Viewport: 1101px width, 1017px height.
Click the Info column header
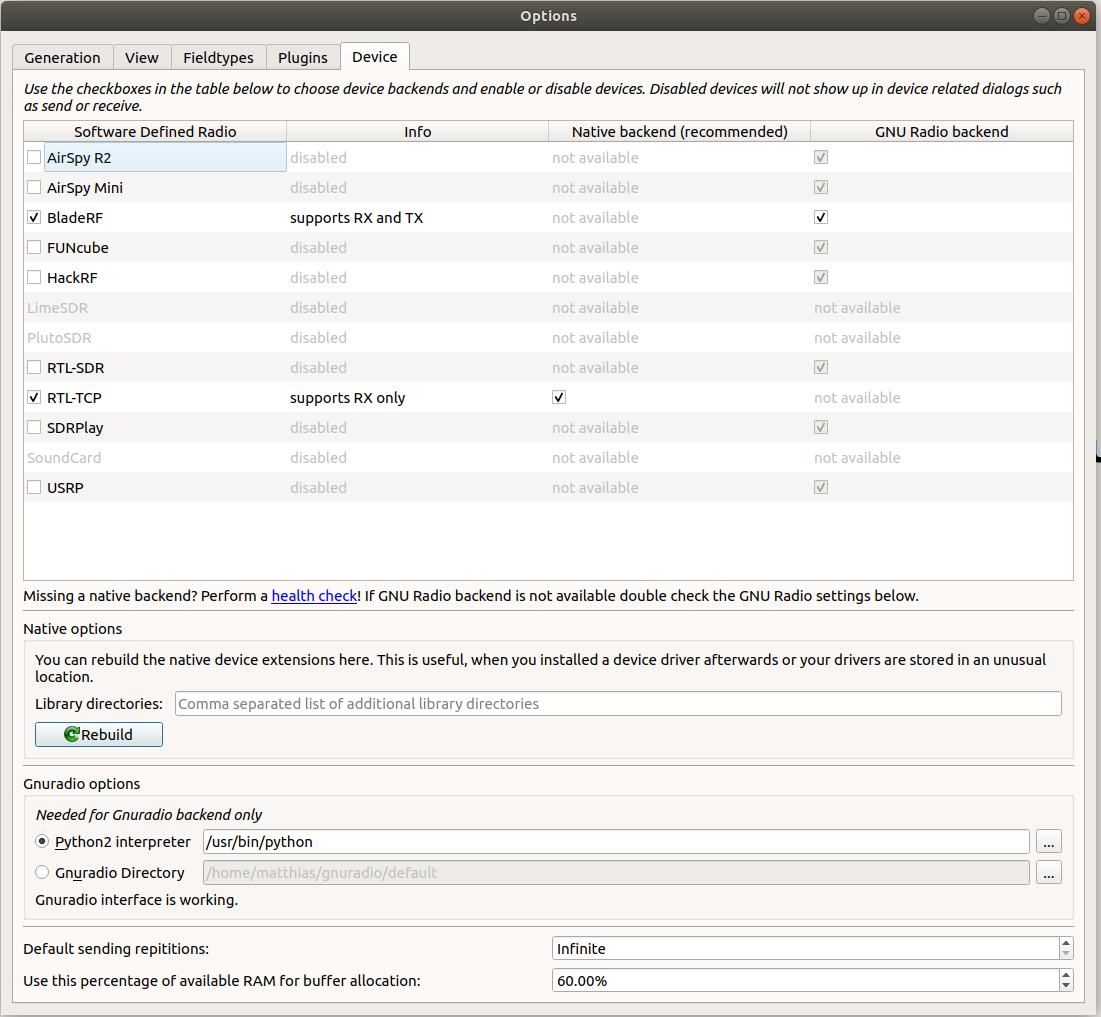[x=417, y=131]
